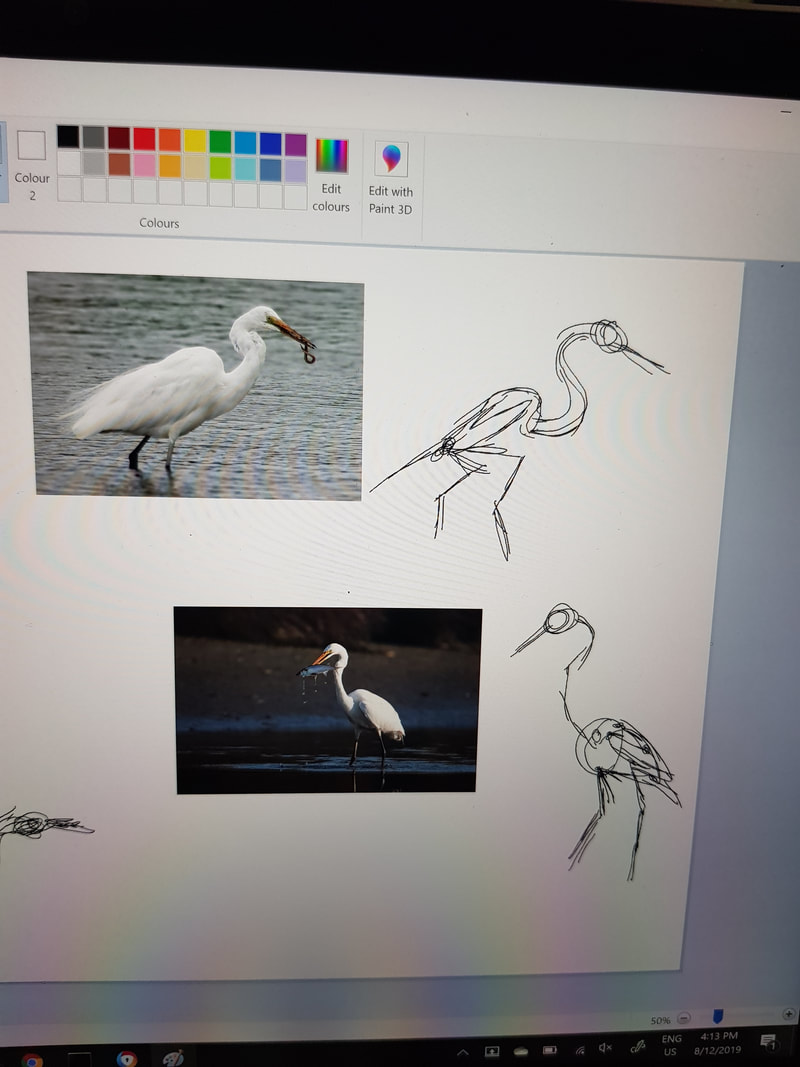Viewport: 800px width, 1067px height.
Task: Launch Edit with Paint 3D
Action: [x=391, y=178]
